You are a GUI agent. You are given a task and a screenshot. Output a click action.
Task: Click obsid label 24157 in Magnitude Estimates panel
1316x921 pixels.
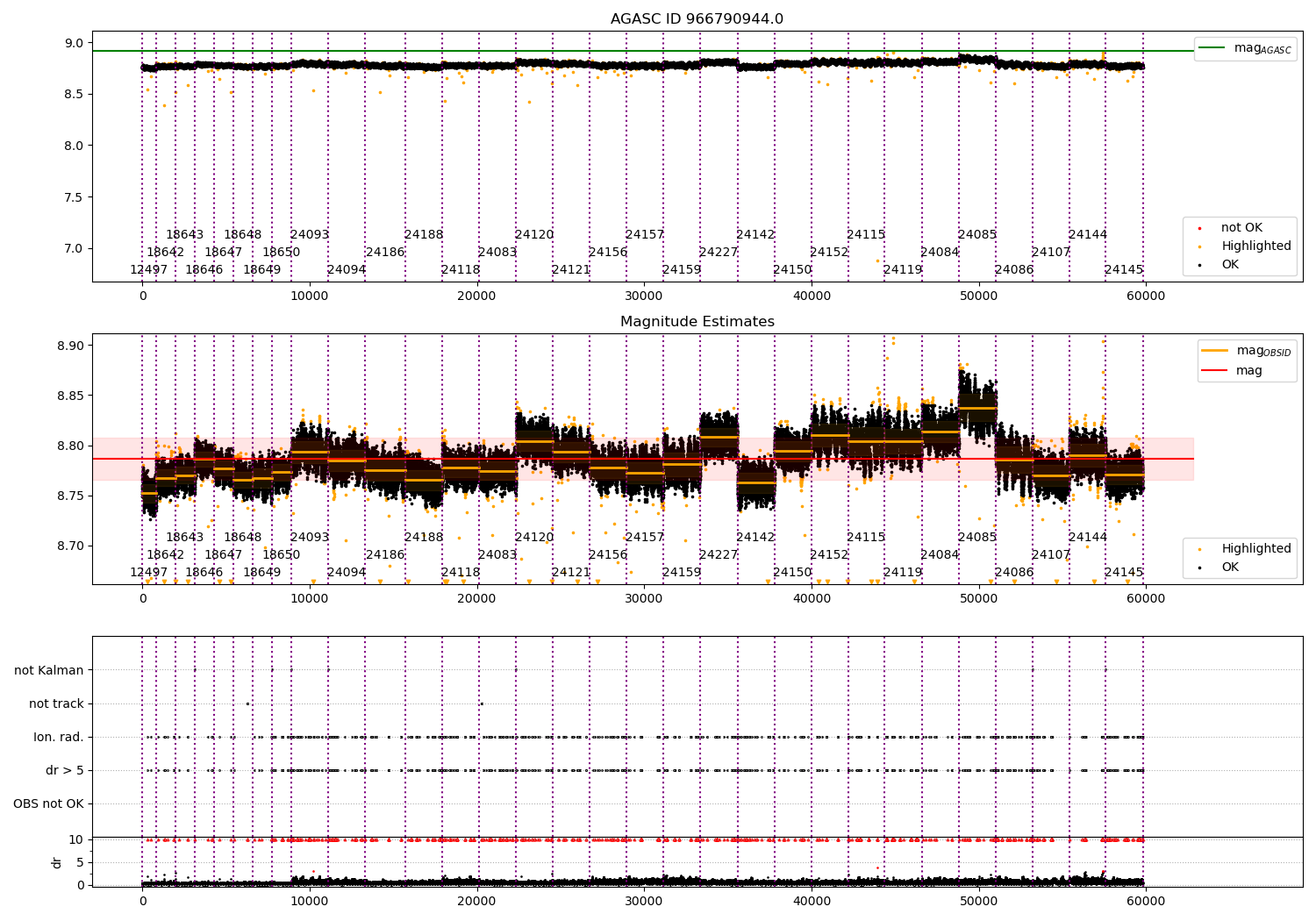[645, 538]
